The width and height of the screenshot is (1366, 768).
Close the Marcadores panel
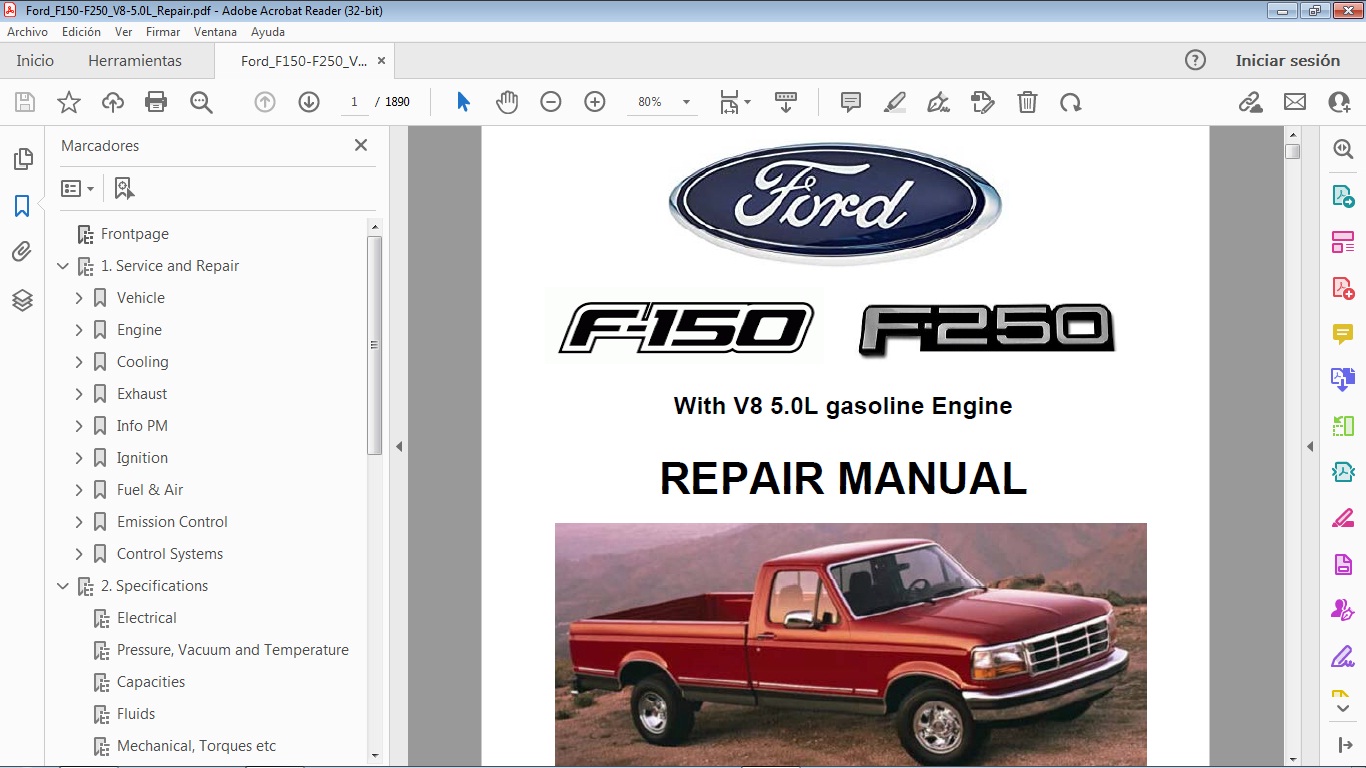point(361,145)
